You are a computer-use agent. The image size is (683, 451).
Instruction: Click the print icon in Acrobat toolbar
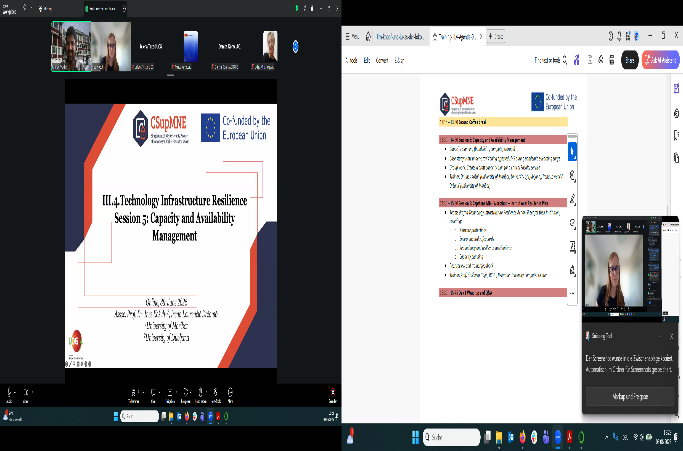pyautogui.click(x=612, y=60)
